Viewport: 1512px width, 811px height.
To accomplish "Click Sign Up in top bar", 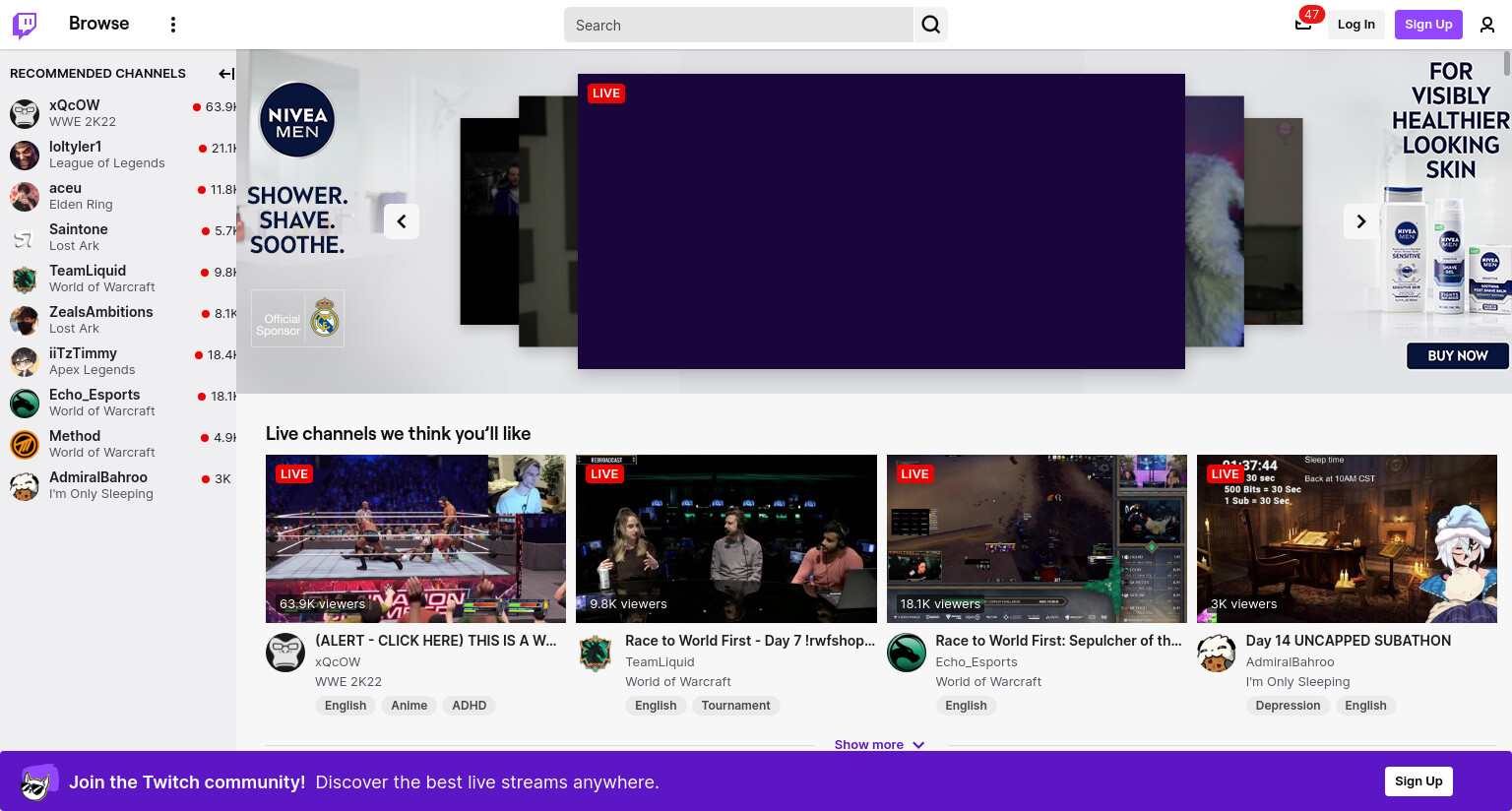I will (1428, 25).
